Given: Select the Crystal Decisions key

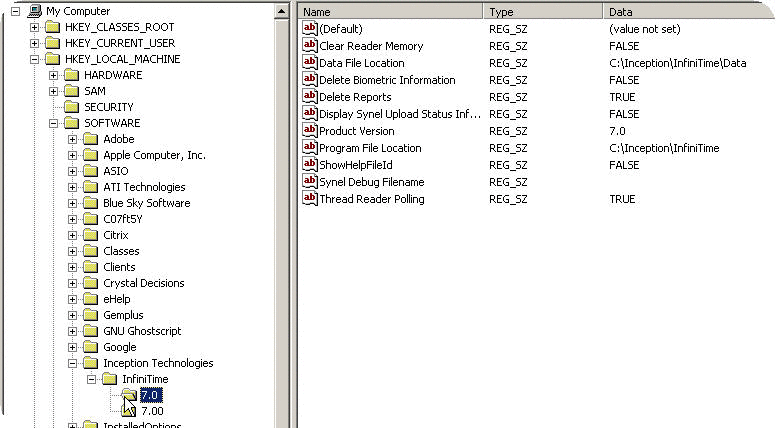Looking at the screenshot, I should coord(143,283).
